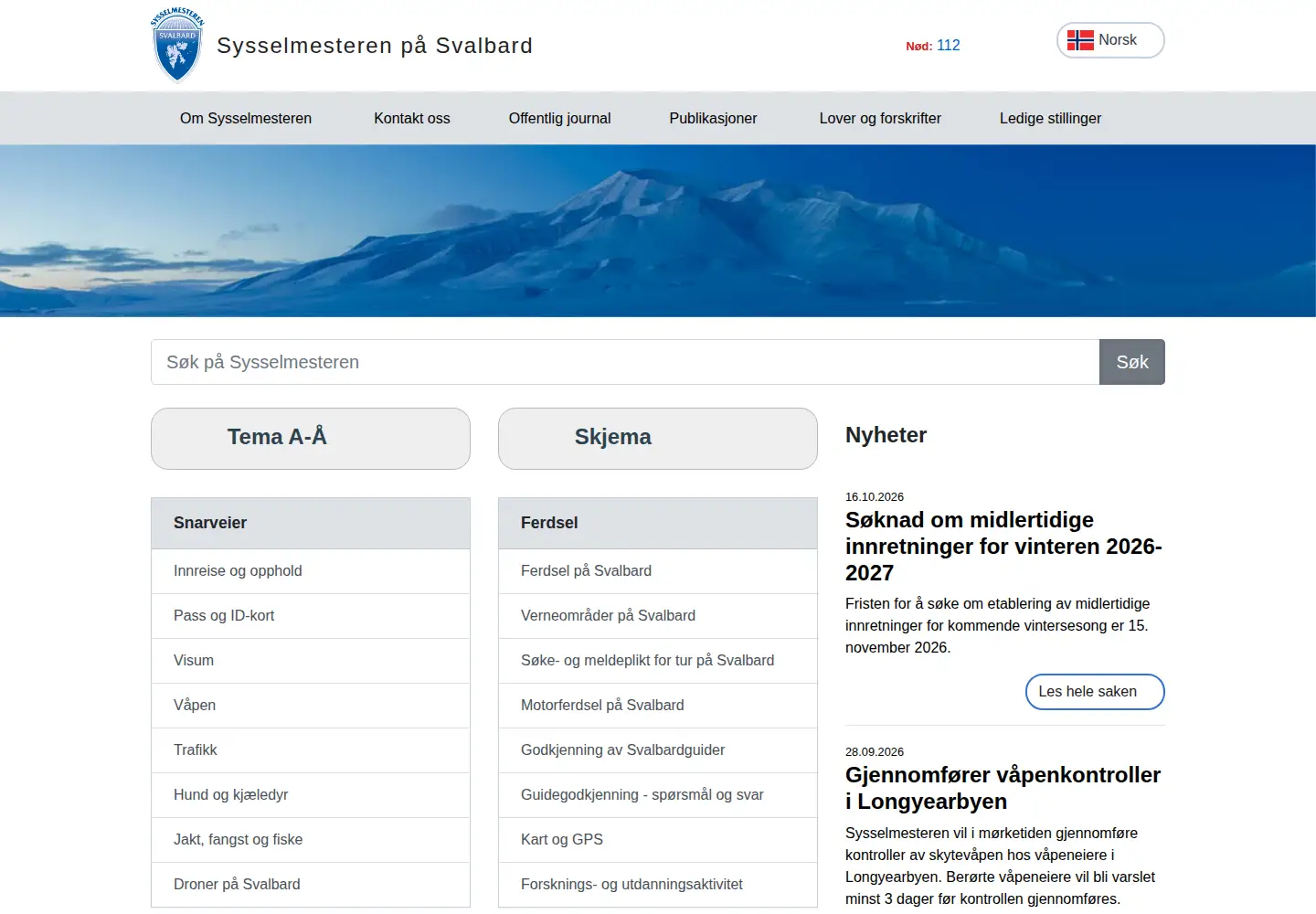Screen dimensions: 1316x914
Task: Open Offentlig journal menu item
Action: (559, 118)
